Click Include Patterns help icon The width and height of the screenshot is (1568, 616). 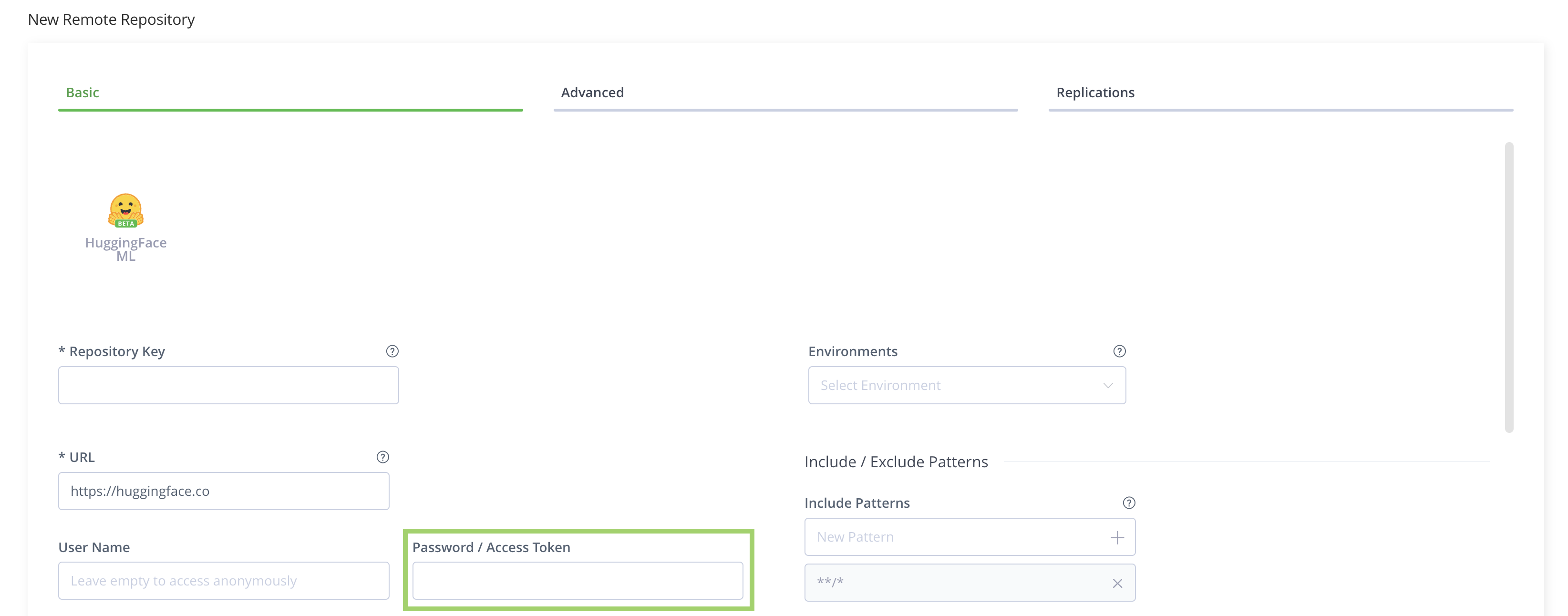[x=1128, y=503]
